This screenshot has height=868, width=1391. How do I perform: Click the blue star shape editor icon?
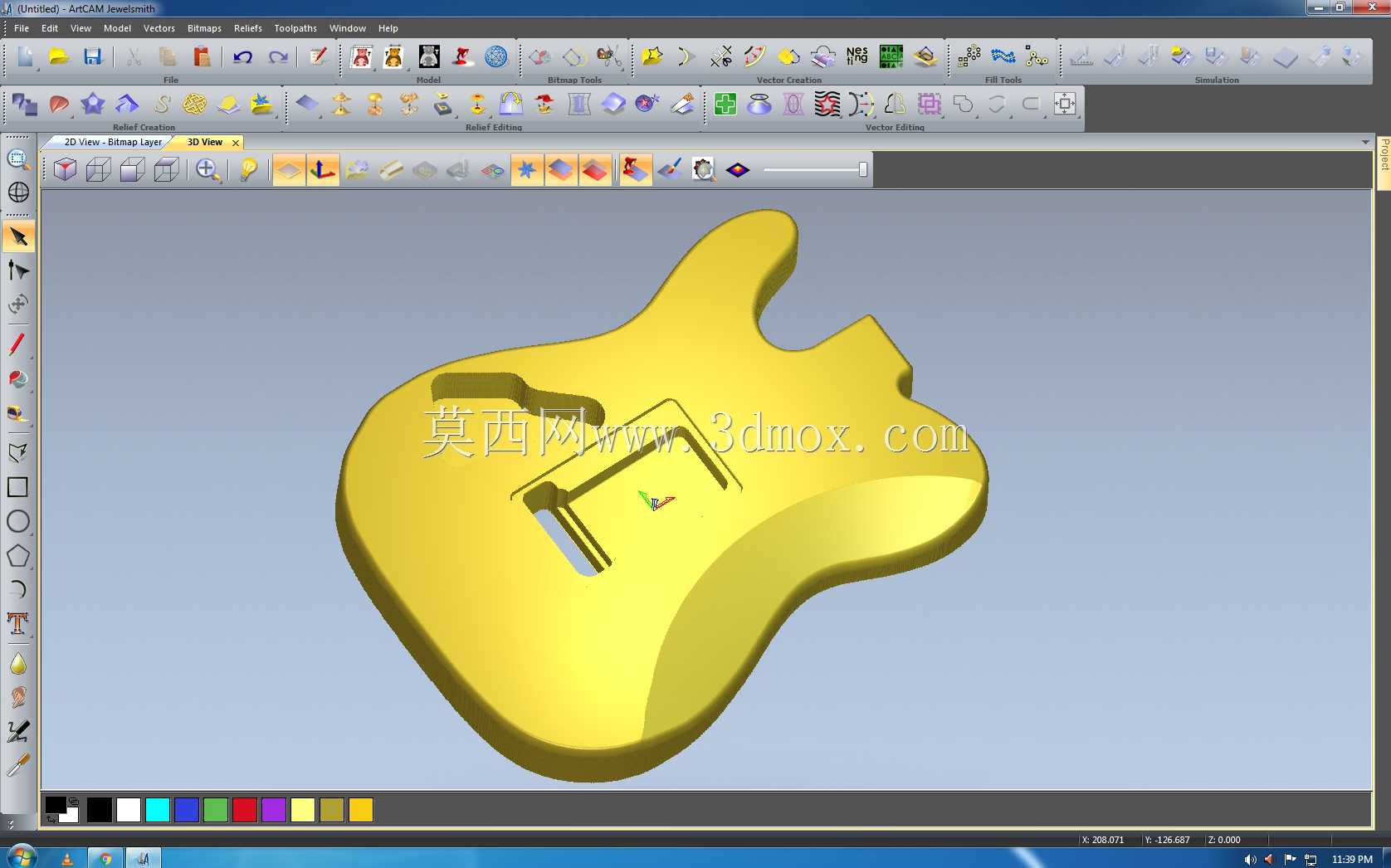coord(93,104)
